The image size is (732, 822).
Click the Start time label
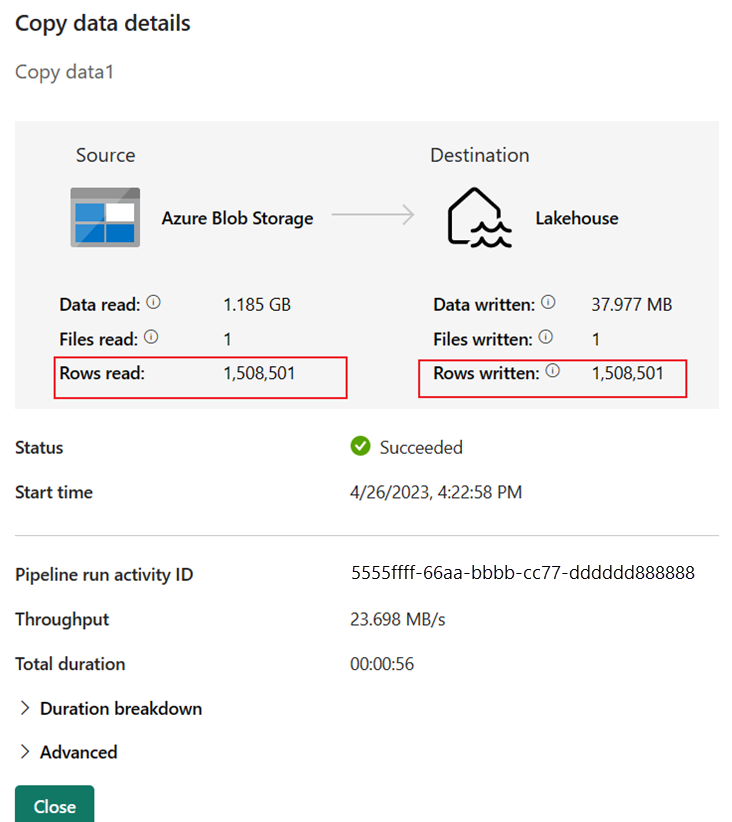54,492
